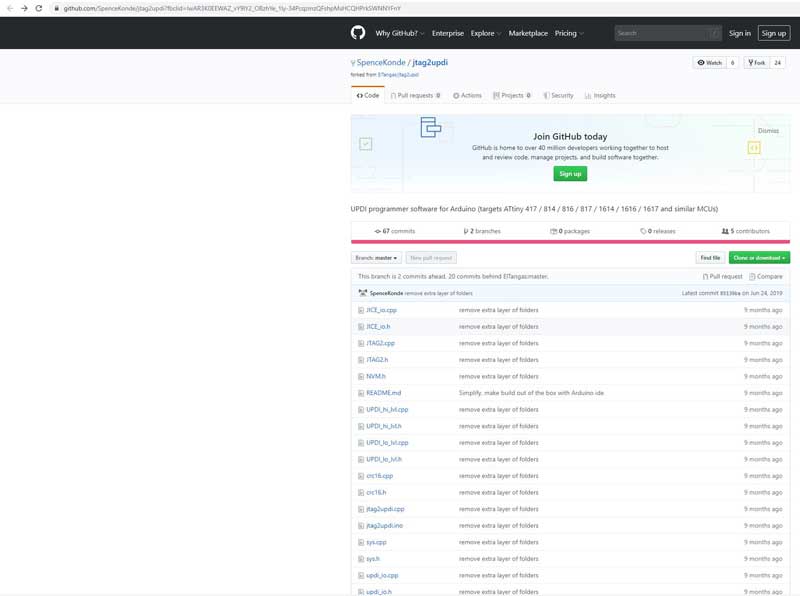Image resolution: width=800 pixels, height=596 pixels.
Task: Open the SpenceKonde user link
Action: pos(381,62)
